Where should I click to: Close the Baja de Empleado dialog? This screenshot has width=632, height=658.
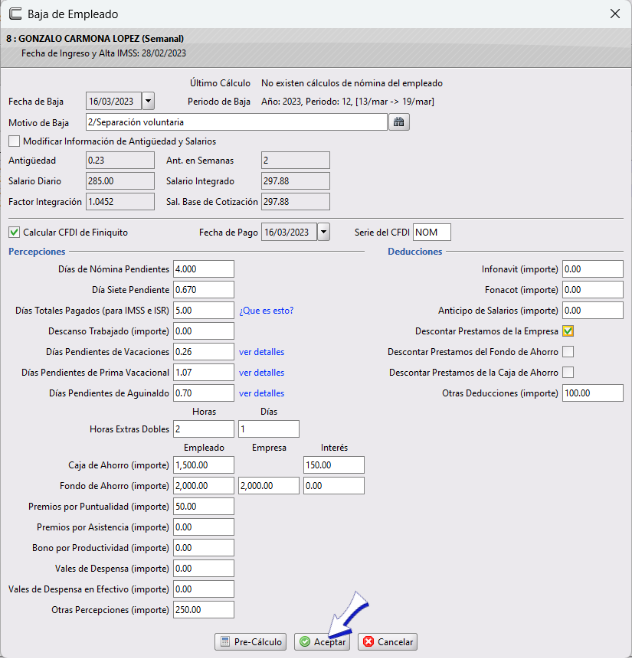pos(615,14)
